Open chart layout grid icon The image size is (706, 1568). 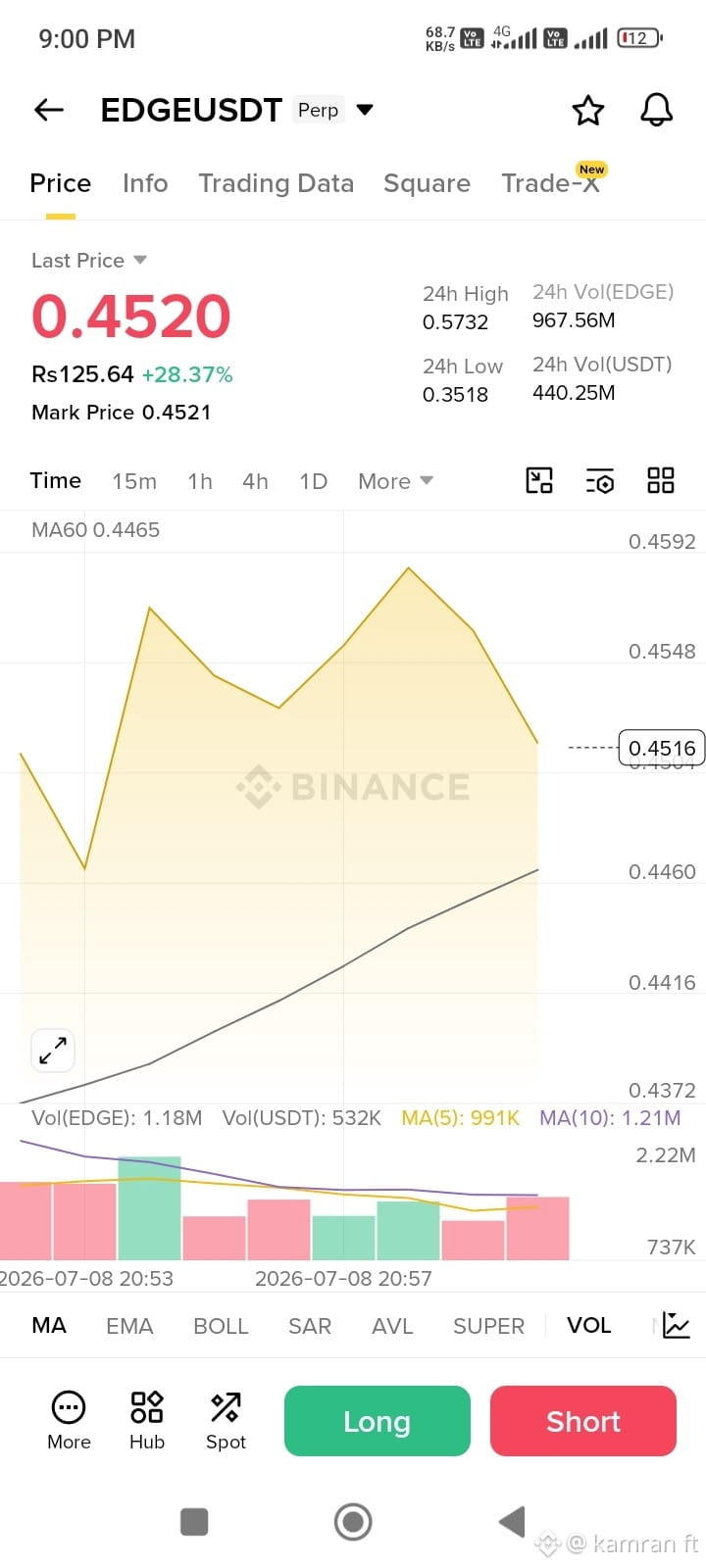[661, 480]
